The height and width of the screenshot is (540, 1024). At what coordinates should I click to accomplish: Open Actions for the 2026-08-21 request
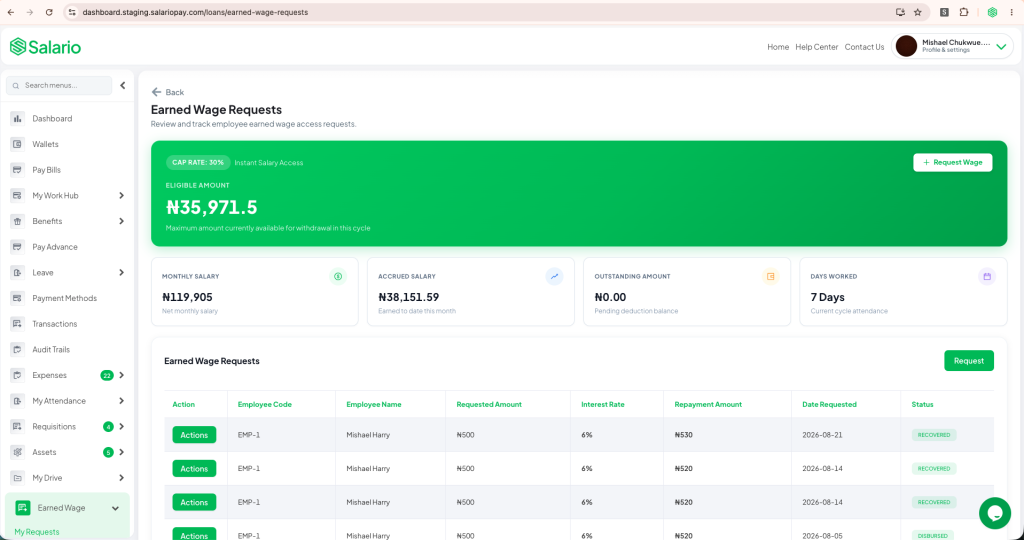pos(194,435)
